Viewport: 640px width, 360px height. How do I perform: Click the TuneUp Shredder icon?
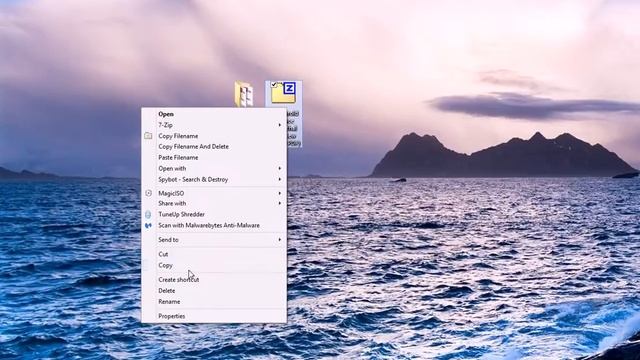148,214
